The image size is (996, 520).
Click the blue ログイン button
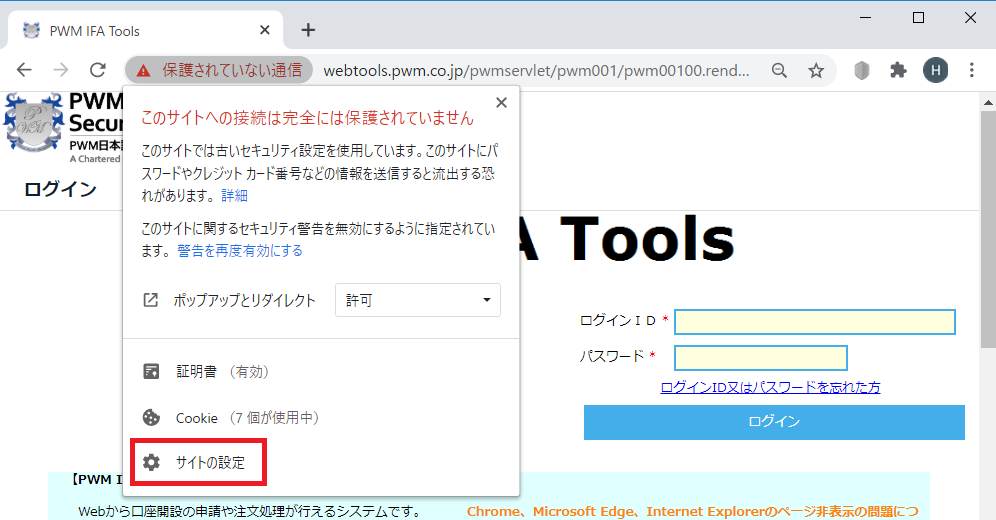pos(774,422)
